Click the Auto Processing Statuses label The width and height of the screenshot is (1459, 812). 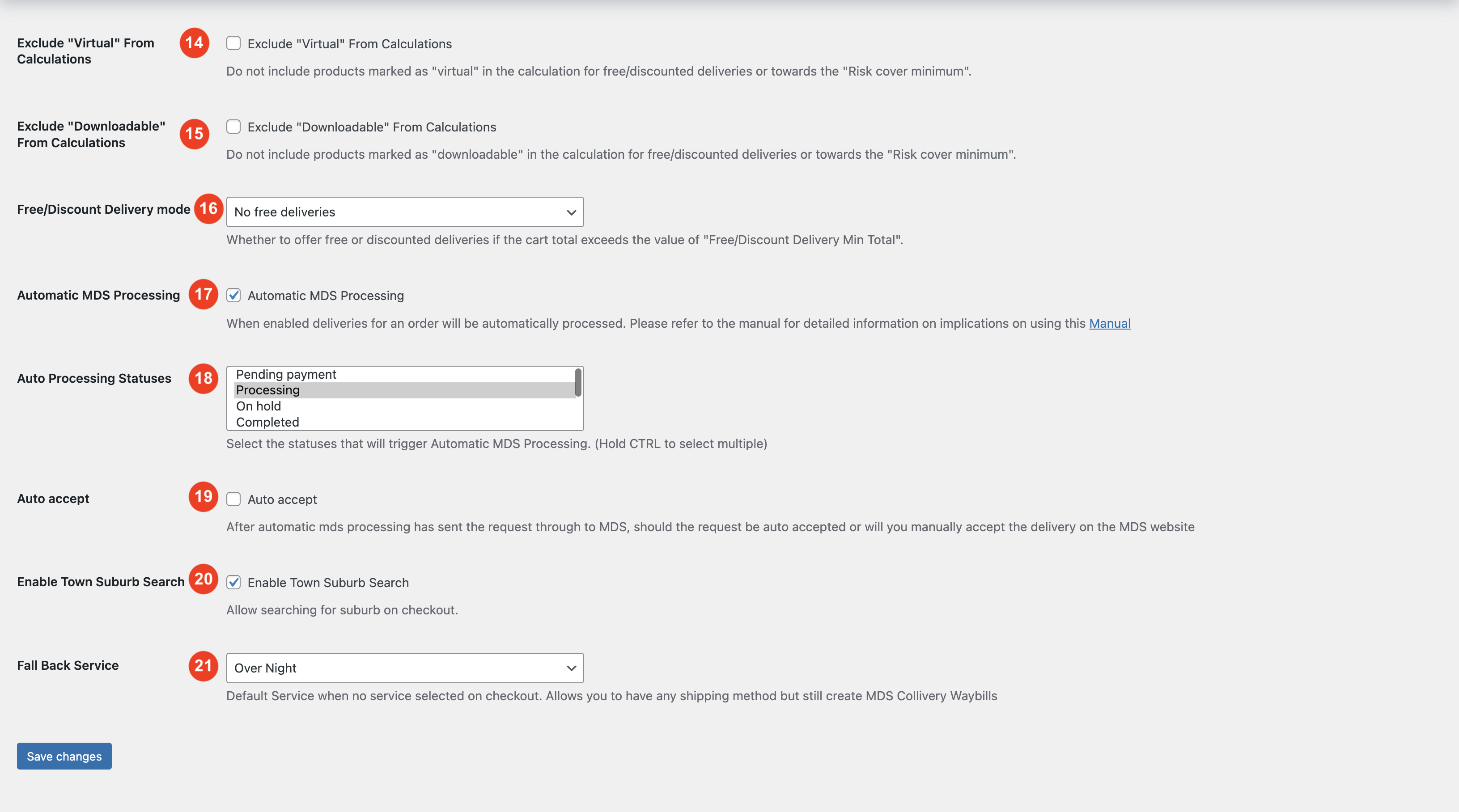coord(93,378)
